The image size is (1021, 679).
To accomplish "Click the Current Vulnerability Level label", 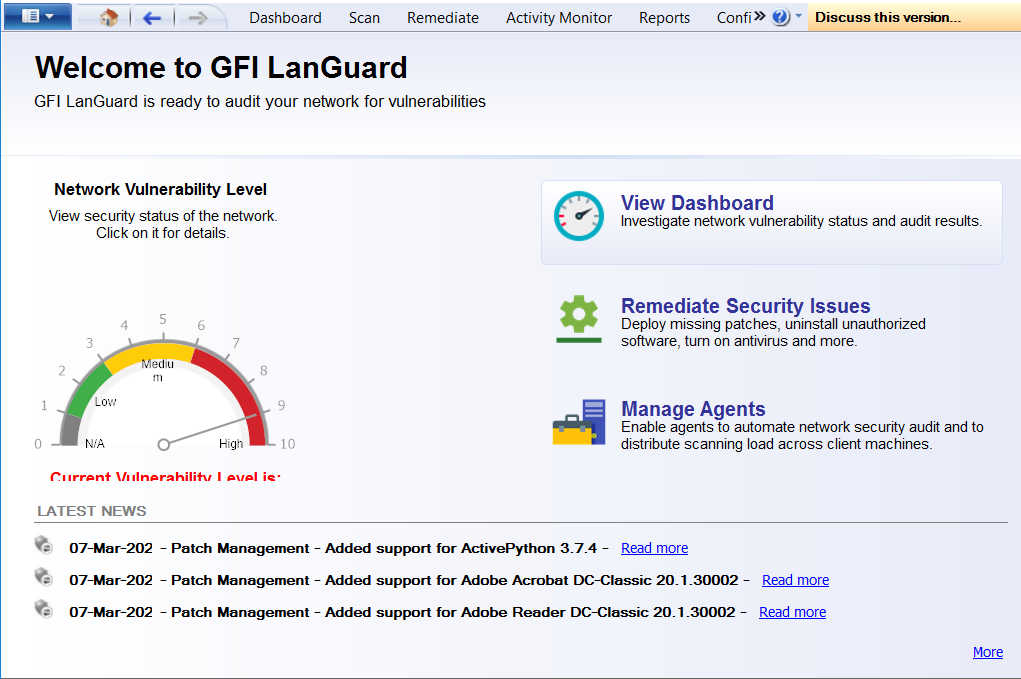I will tap(165, 476).
